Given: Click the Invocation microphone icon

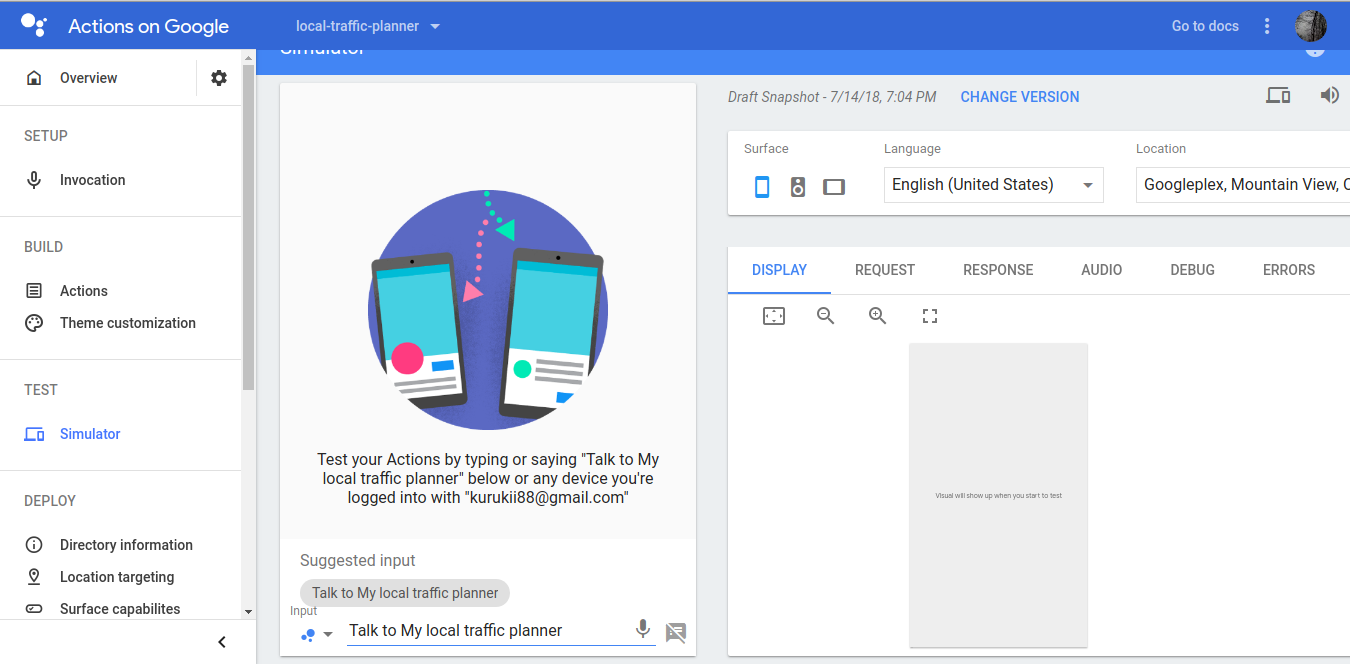Looking at the screenshot, I should click(34, 180).
